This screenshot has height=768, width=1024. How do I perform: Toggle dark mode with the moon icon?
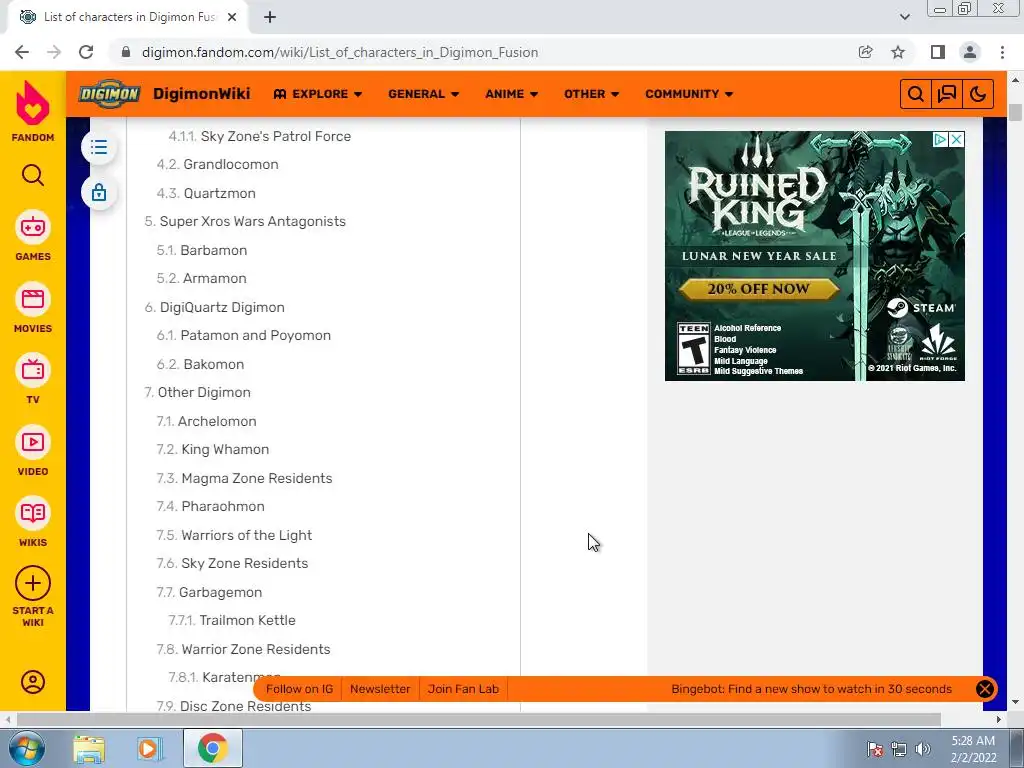[978, 94]
